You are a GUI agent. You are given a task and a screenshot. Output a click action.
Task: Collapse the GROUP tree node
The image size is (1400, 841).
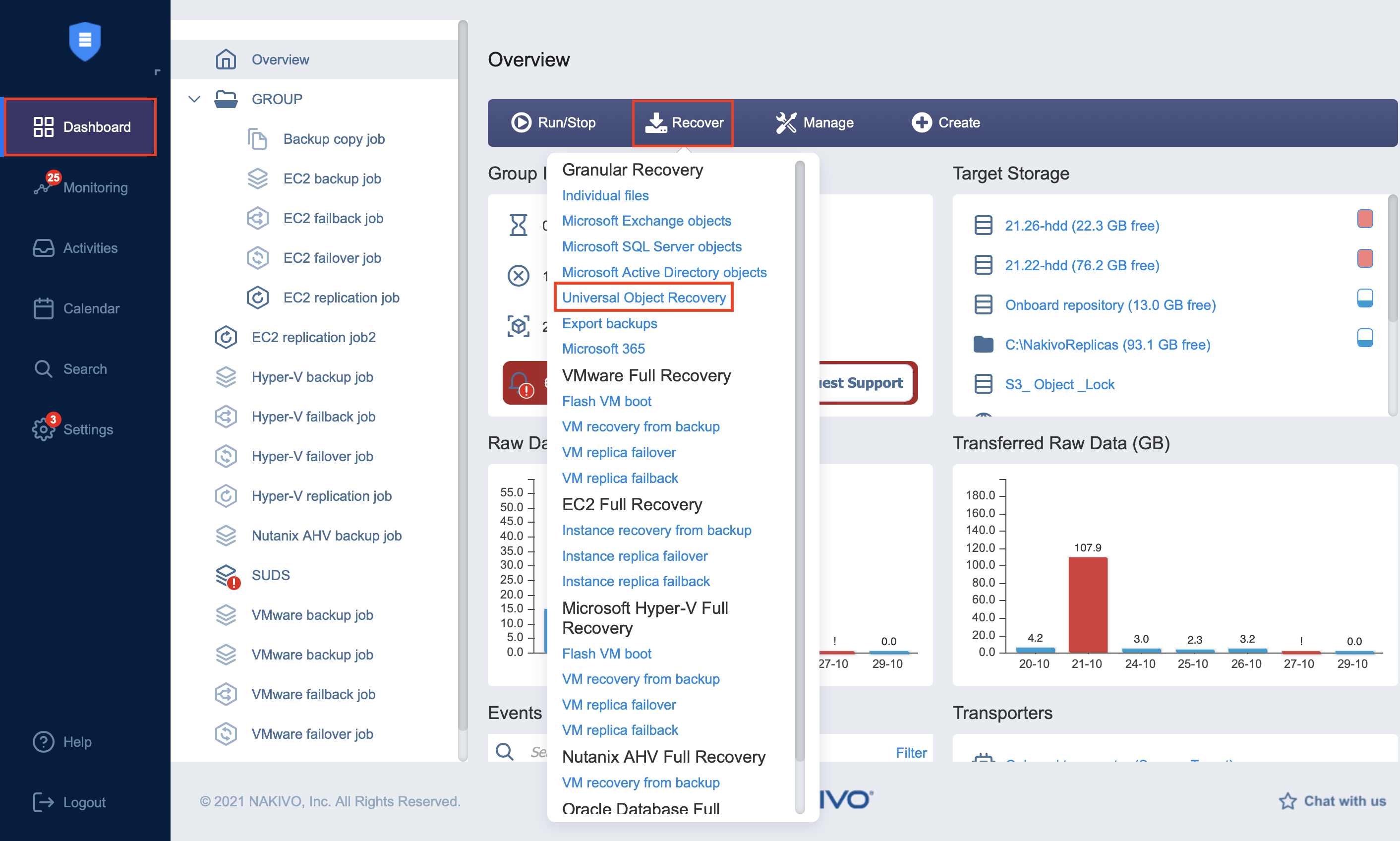(x=194, y=99)
